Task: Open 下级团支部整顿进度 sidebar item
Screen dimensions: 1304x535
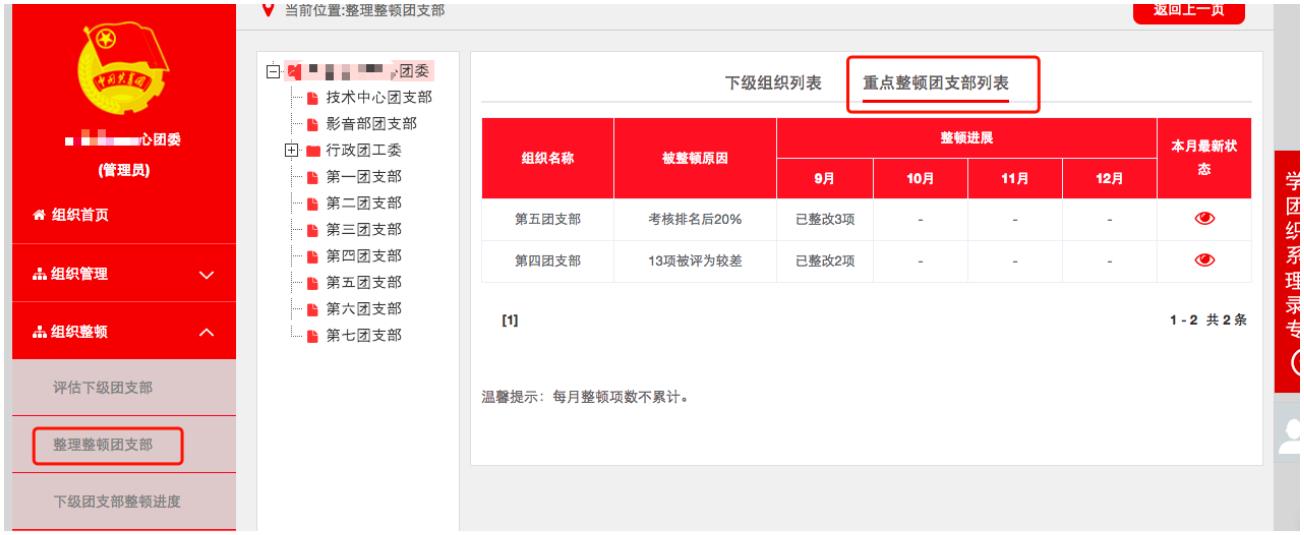Action: click(108, 500)
